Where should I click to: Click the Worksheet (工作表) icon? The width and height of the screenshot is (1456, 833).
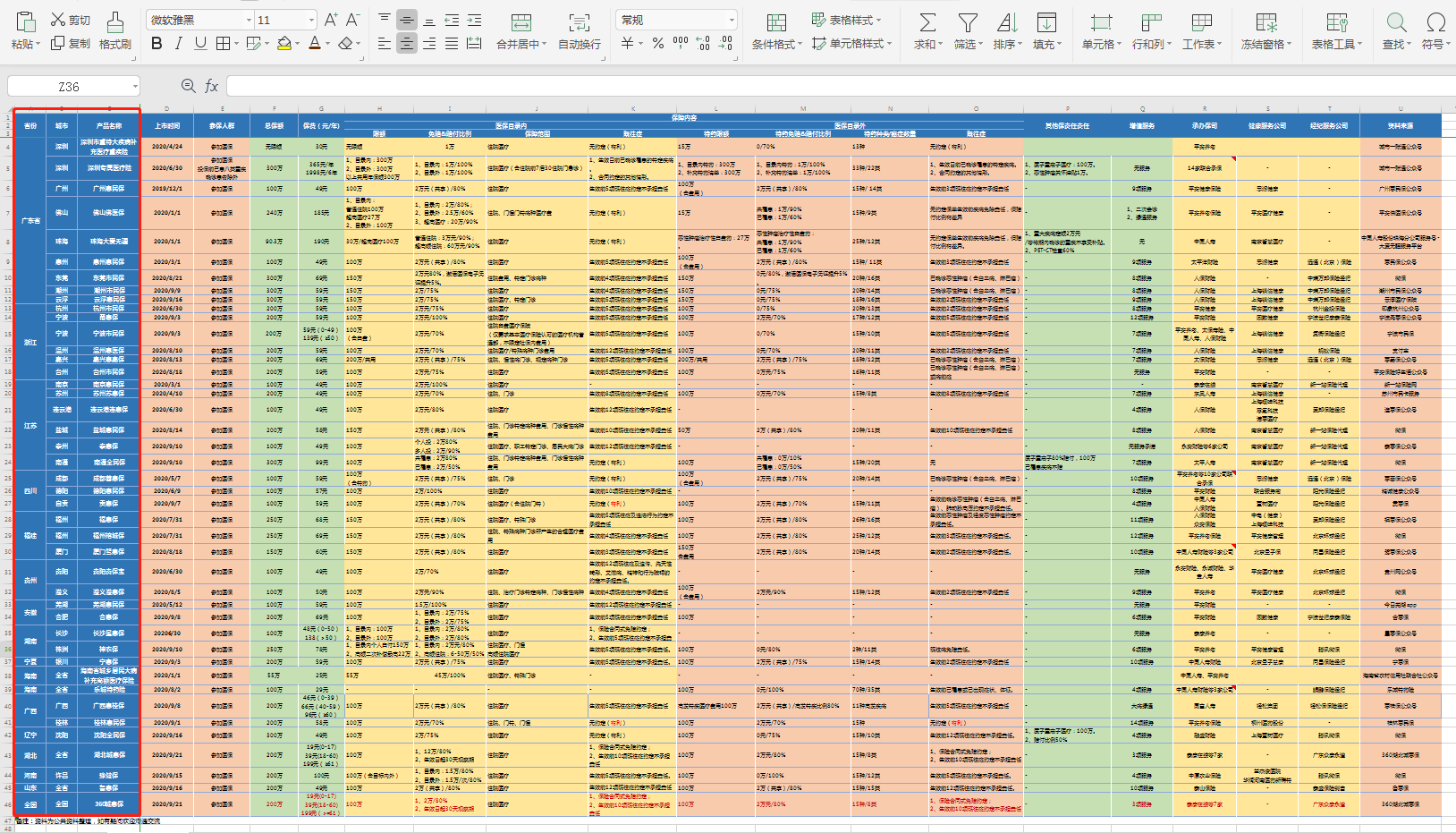pyautogui.click(x=1201, y=22)
